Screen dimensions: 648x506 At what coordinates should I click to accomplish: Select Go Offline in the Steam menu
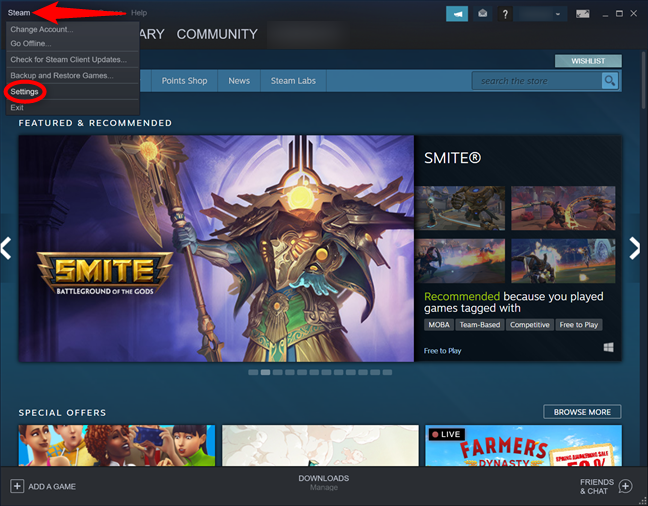click(31, 43)
